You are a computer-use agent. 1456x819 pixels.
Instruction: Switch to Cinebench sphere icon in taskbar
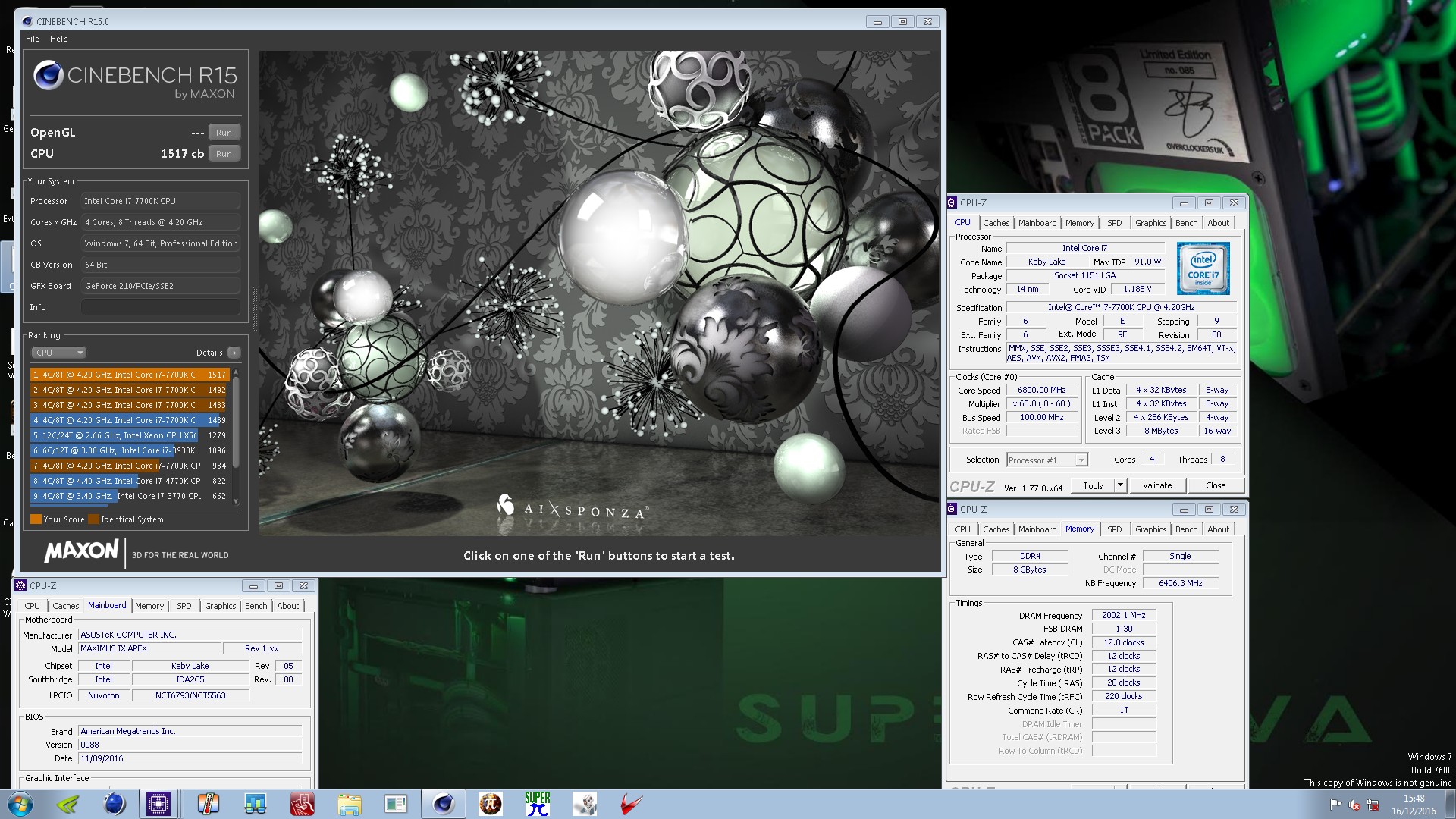click(443, 804)
